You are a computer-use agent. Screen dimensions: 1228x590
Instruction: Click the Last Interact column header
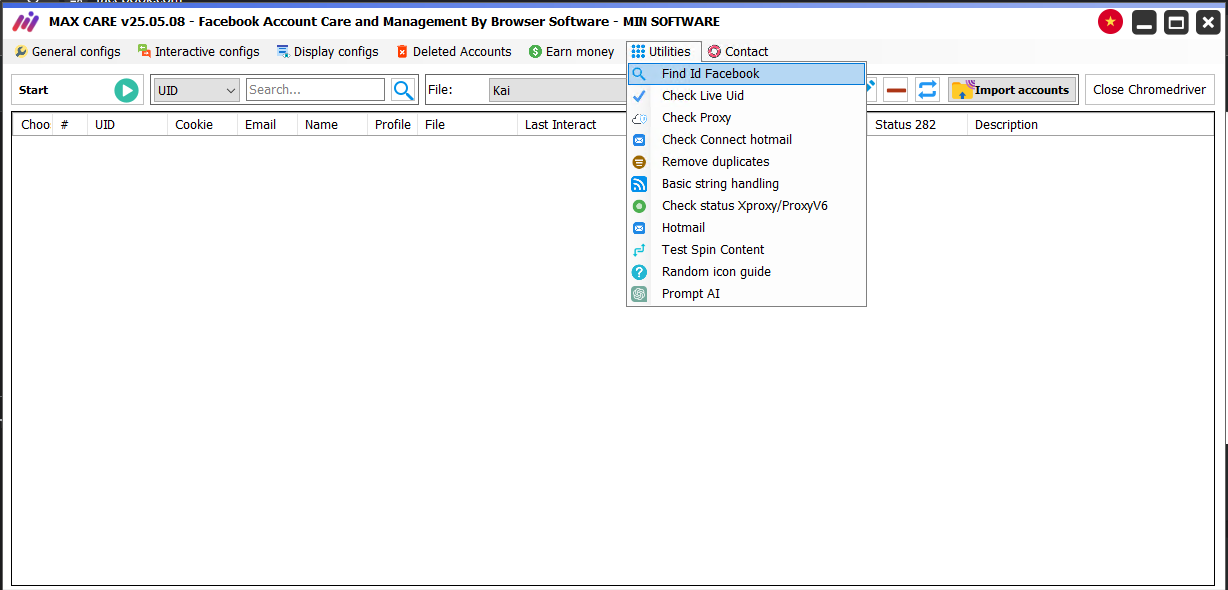[x=561, y=125]
